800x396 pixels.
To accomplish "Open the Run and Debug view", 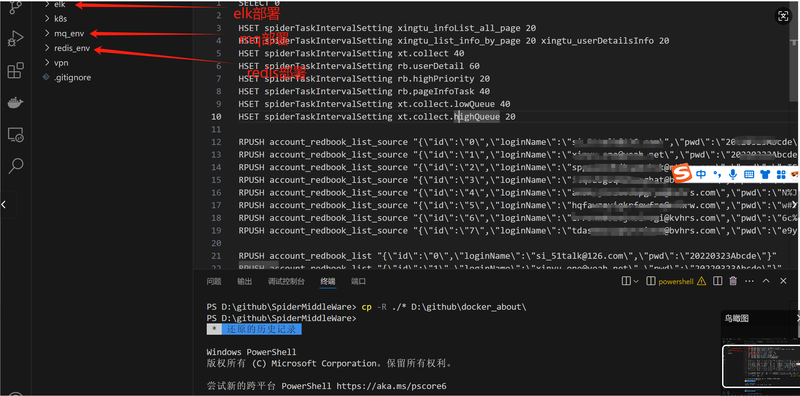I will (15, 39).
